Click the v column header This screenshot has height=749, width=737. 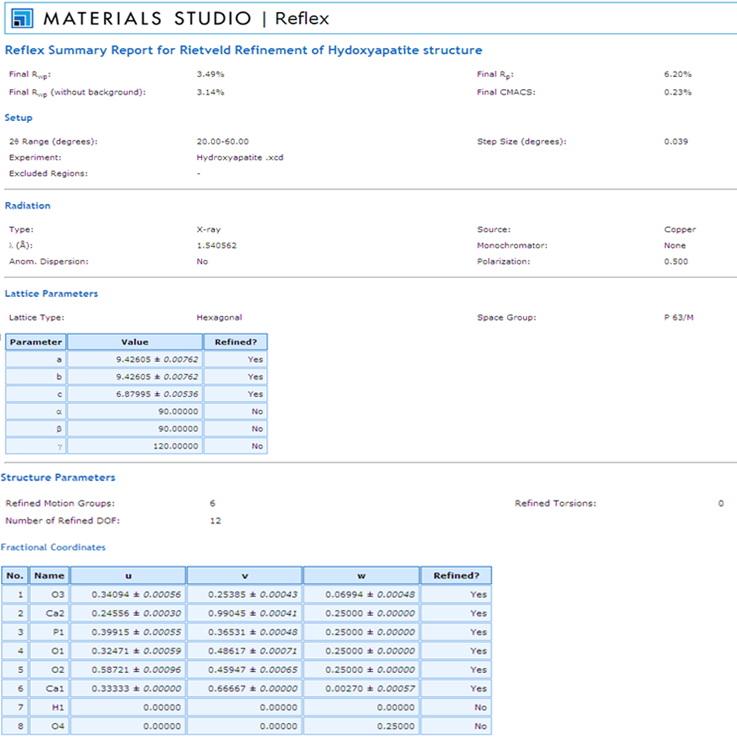coord(244,576)
